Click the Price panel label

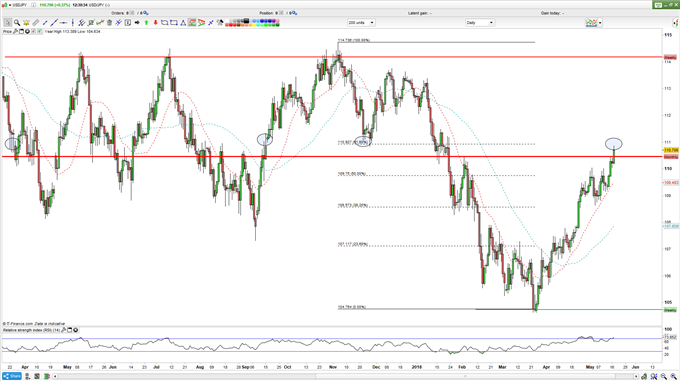[7, 32]
